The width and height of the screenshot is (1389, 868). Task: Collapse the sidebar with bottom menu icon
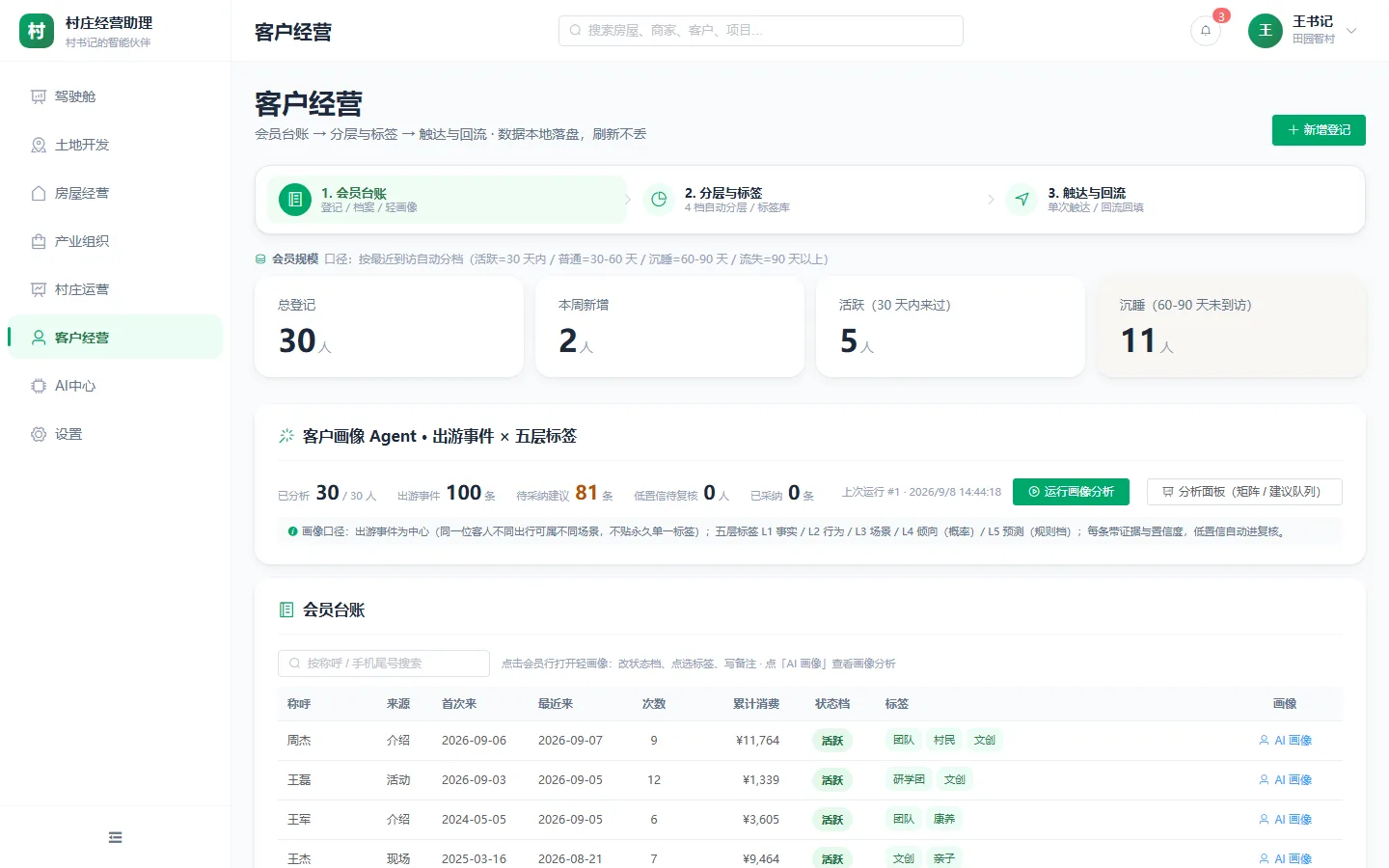click(x=116, y=837)
